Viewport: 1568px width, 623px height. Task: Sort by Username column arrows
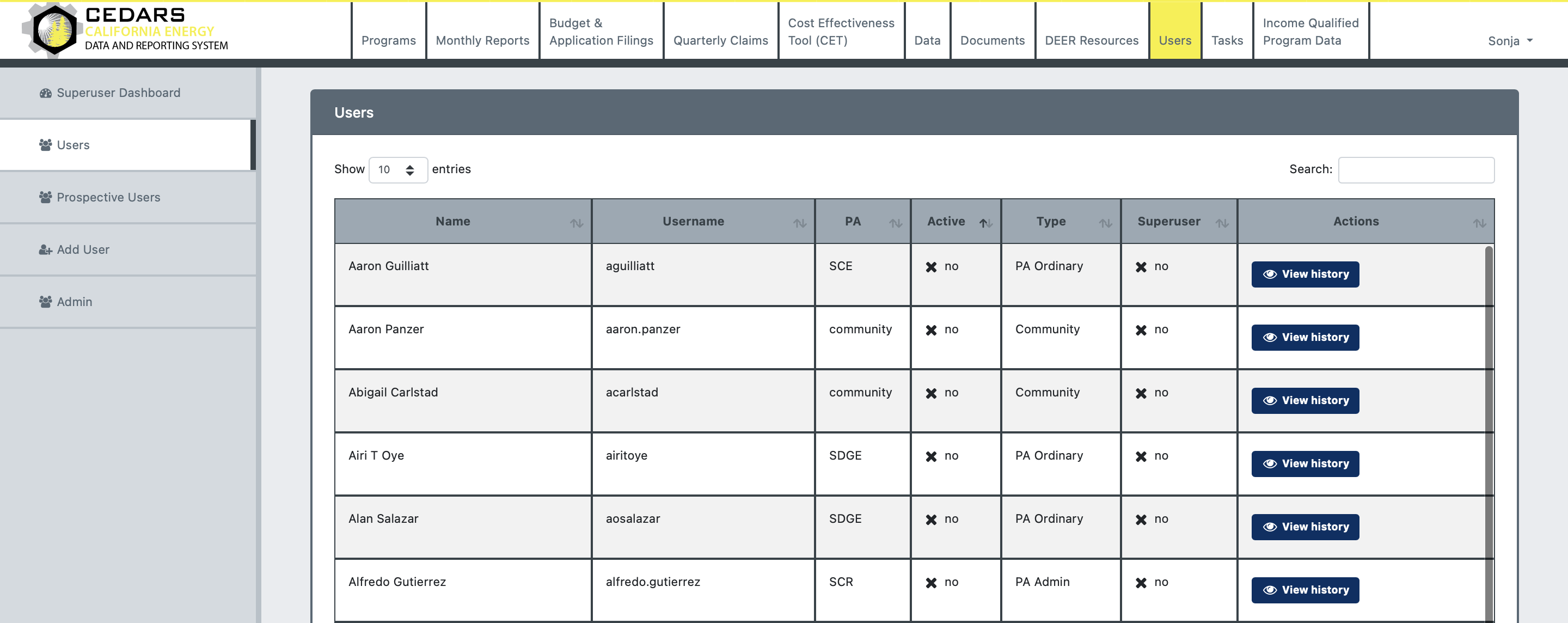[x=799, y=223]
